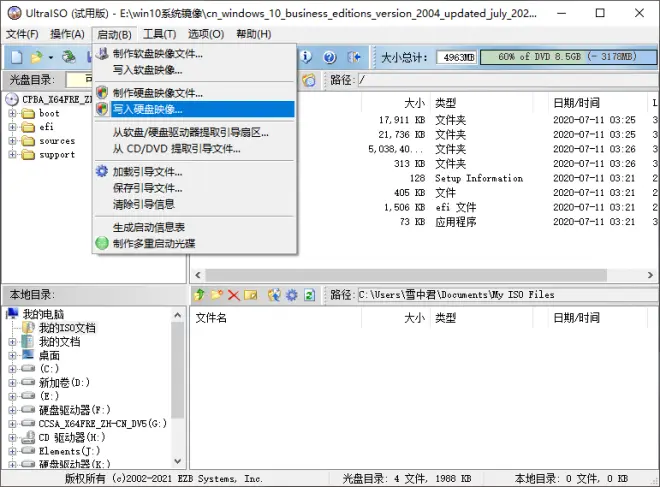Screen dimensions: 660x487
Task: Expand the efi folder tree node
Action: click(x=12, y=127)
